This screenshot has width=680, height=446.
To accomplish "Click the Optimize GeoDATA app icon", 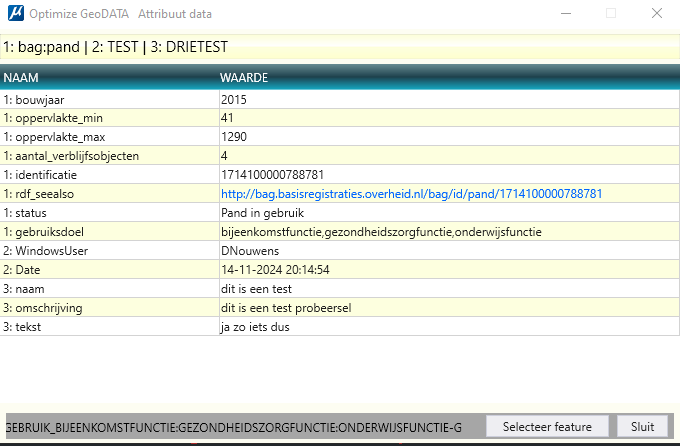I will pos(16,13).
